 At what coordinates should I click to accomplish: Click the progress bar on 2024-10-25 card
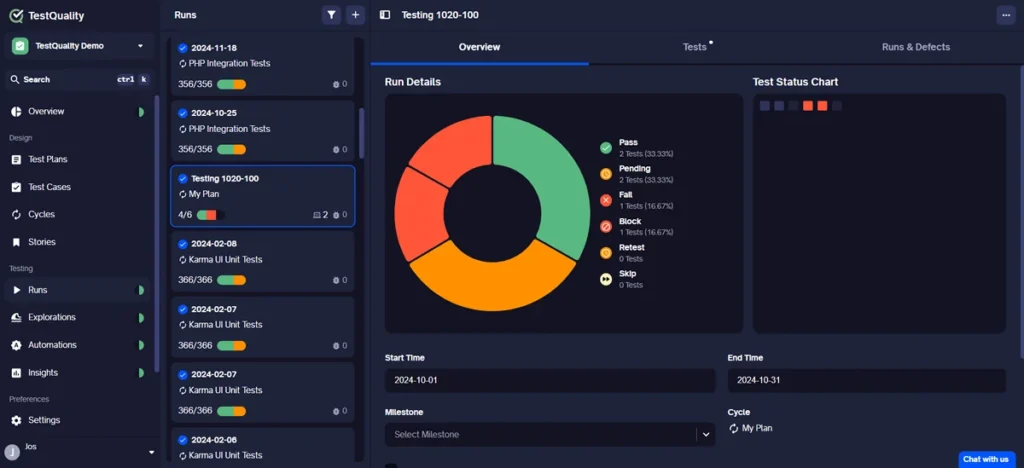tap(231, 149)
